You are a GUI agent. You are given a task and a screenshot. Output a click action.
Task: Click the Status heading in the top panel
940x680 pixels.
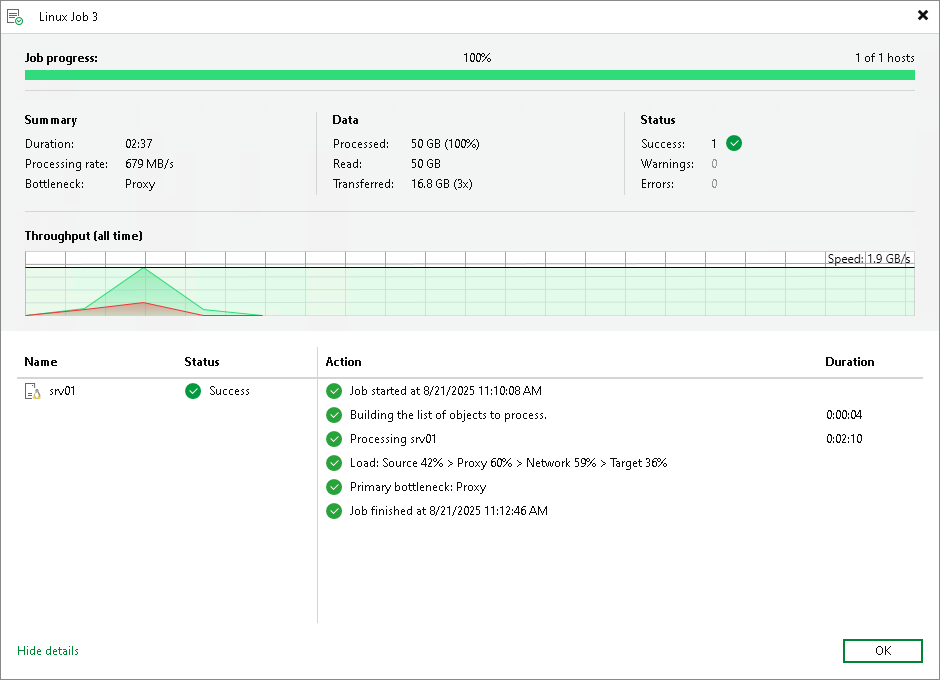[x=658, y=120]
